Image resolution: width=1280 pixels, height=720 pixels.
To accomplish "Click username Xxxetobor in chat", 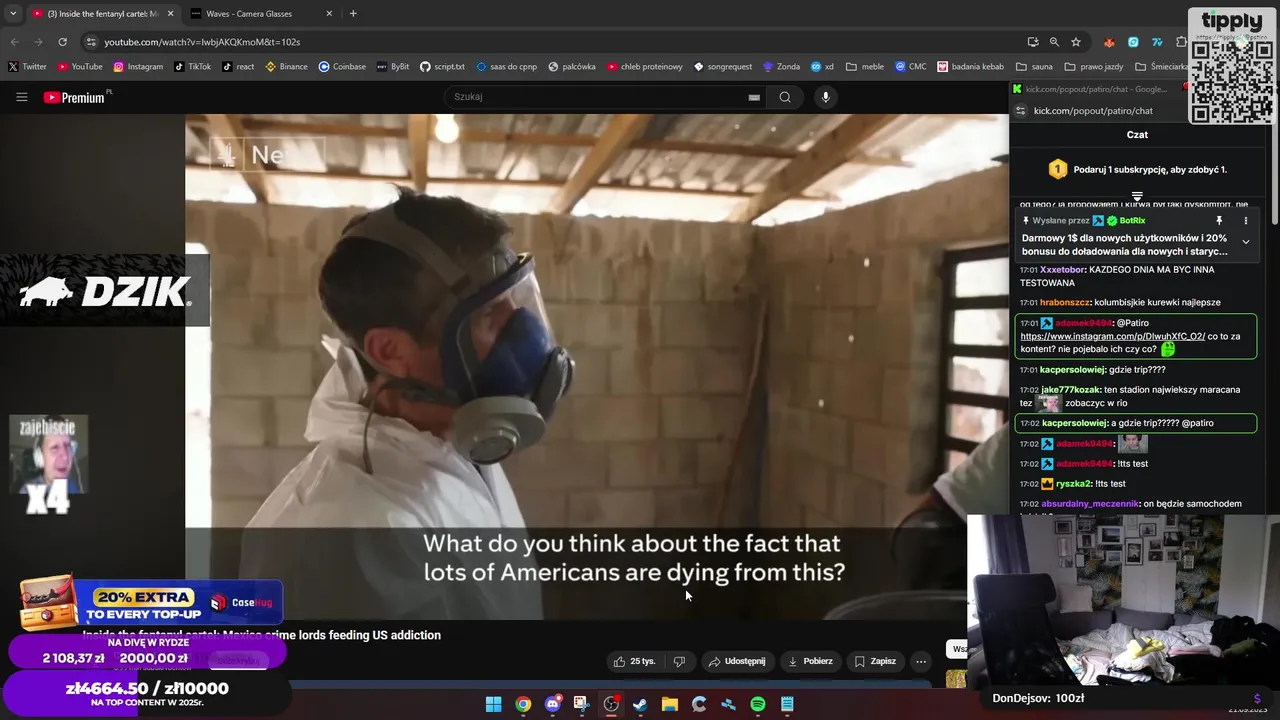I will (1062, 270).
